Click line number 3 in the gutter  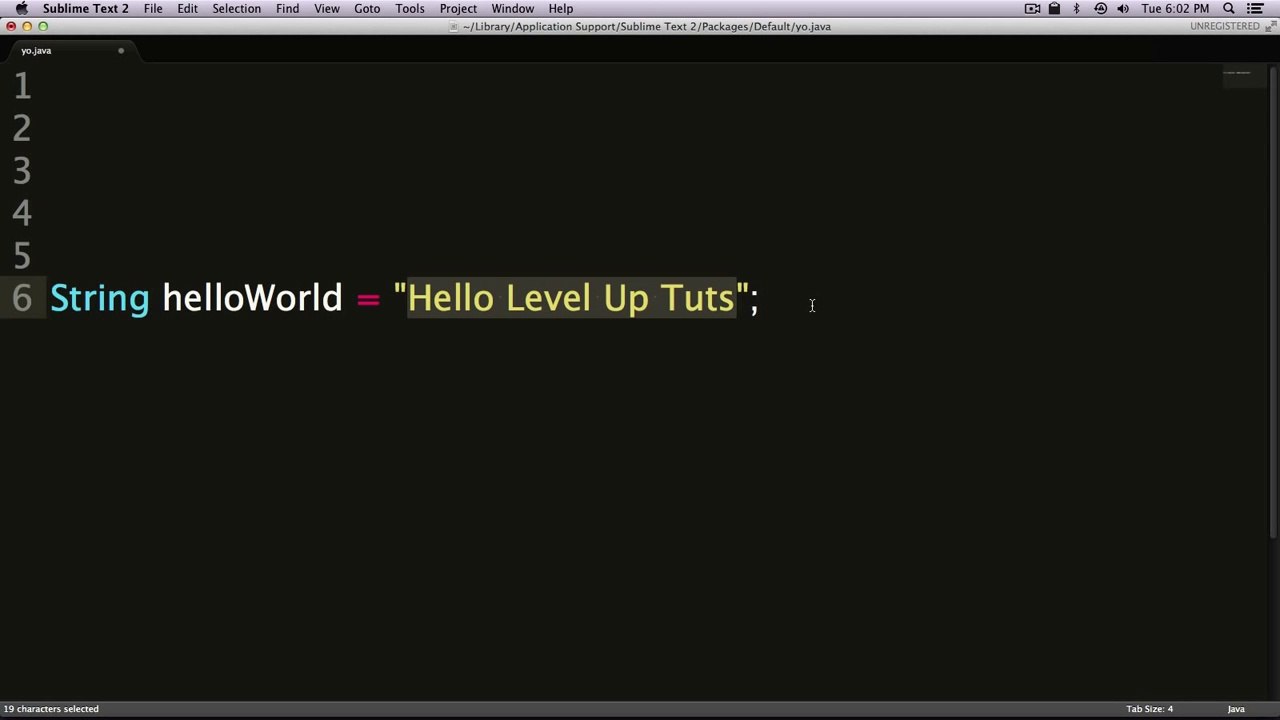pyautogui.click(x=22, y=171)
